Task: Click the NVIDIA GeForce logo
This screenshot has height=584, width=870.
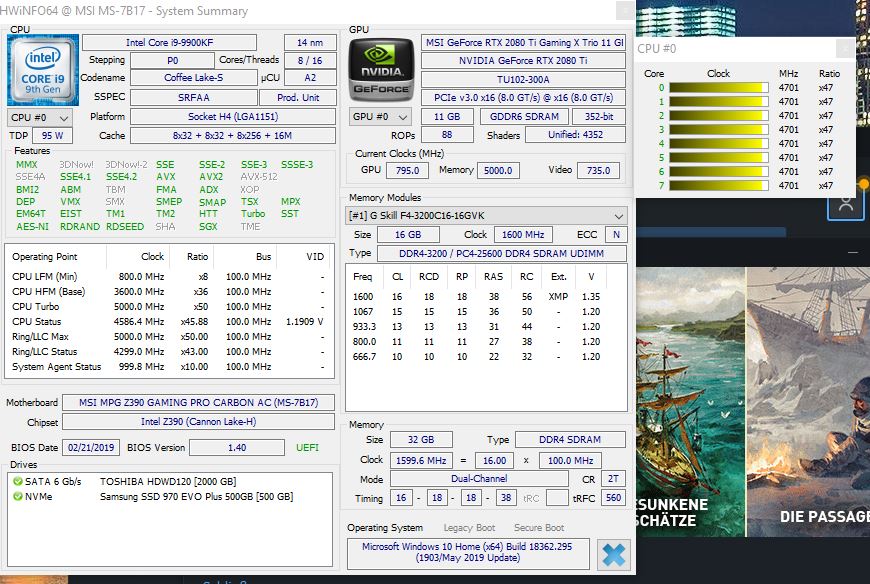Action: pyautogui.click(x=381, y=69)
